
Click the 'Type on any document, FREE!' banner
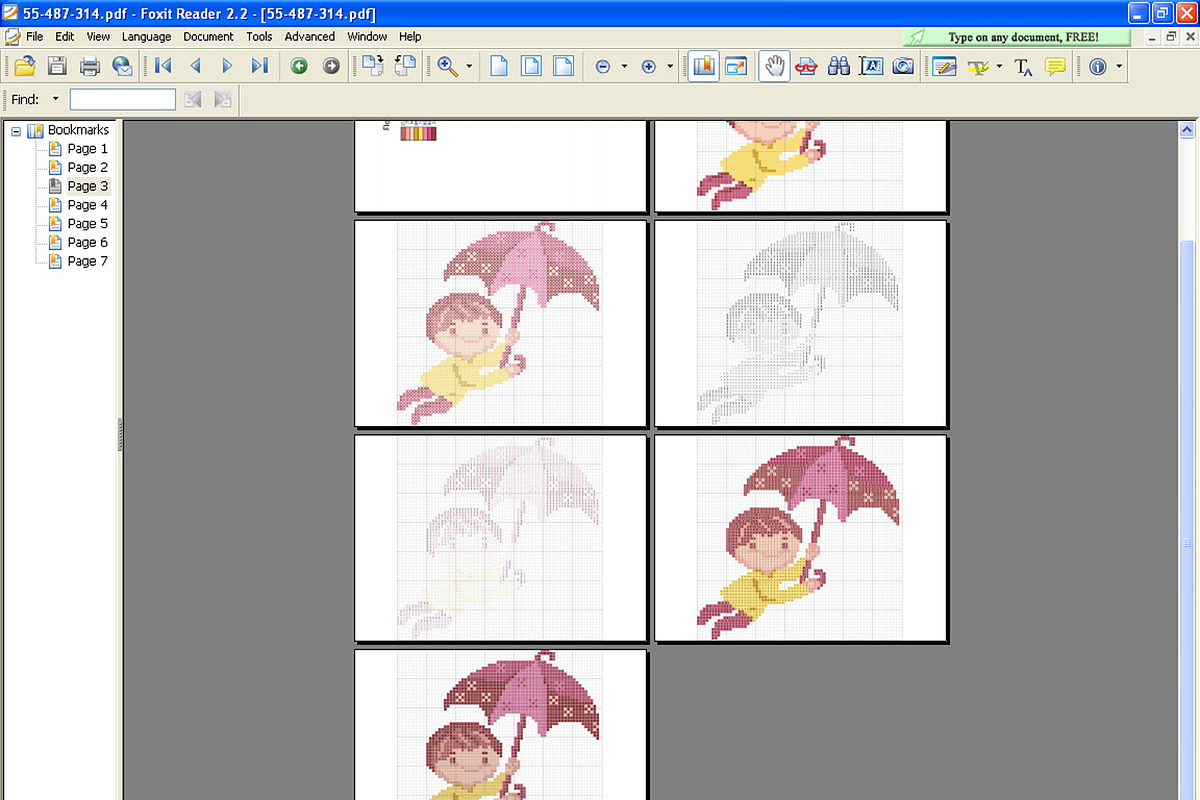(1017, 37)
